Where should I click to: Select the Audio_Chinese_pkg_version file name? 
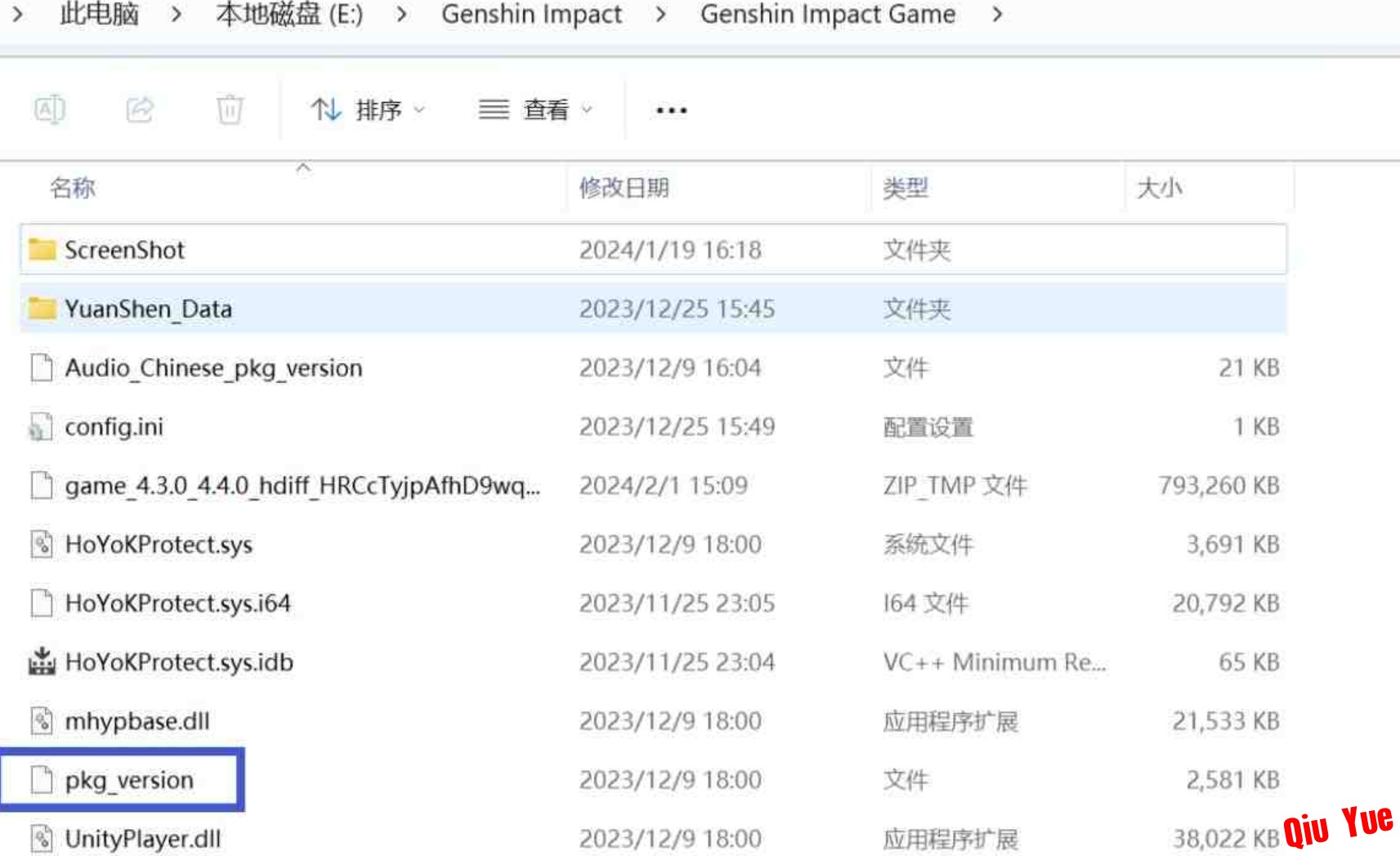213,368
